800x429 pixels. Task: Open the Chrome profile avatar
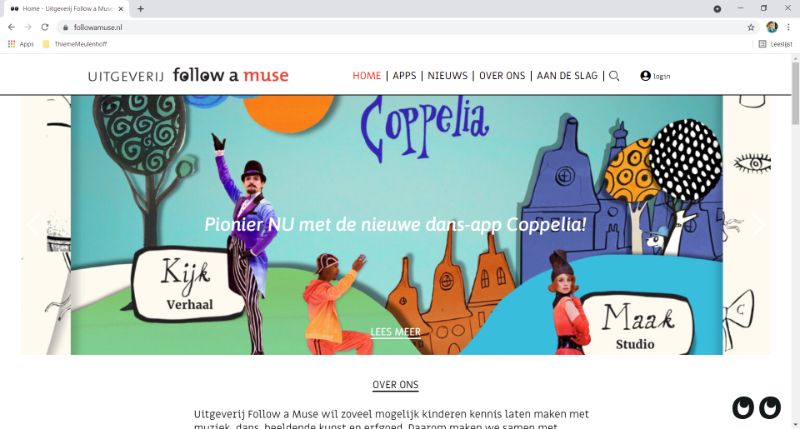click(x=772, y=27)
